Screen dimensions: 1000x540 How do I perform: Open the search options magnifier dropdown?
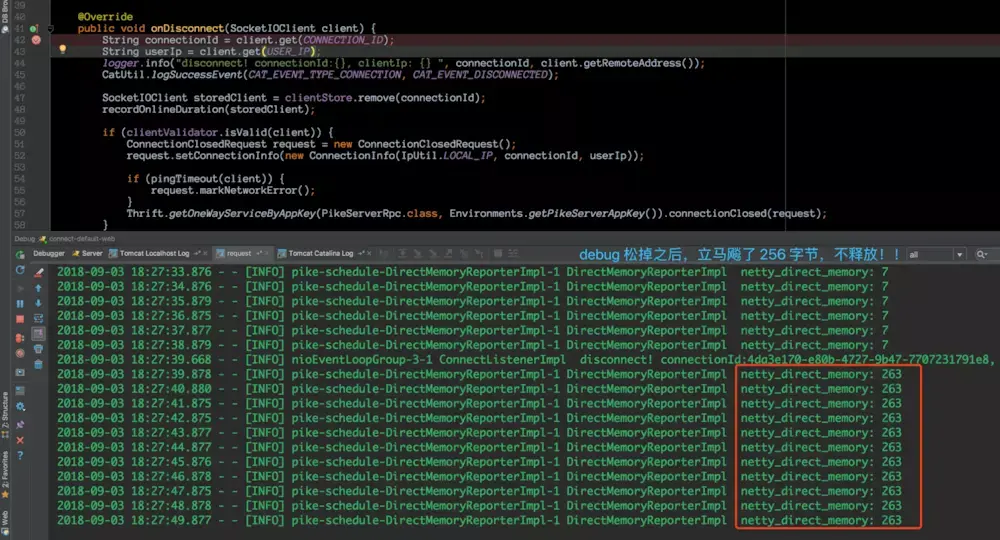click(x=983, y=254)
